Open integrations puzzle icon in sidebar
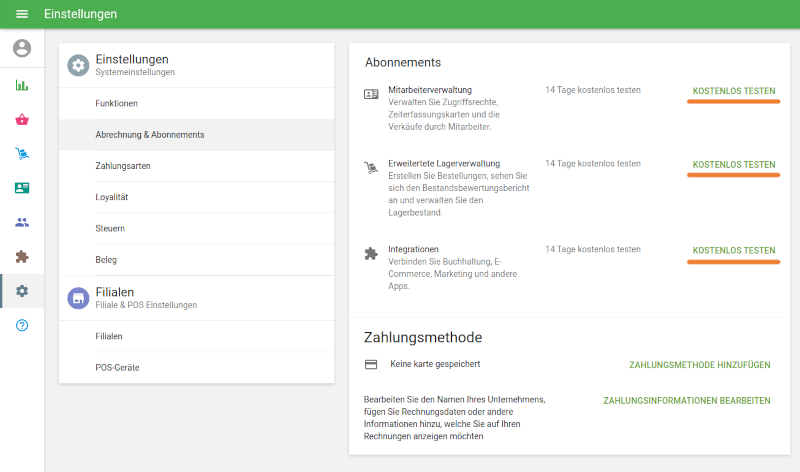The height and width of the screenshot is (472, 800). (22, 257)
